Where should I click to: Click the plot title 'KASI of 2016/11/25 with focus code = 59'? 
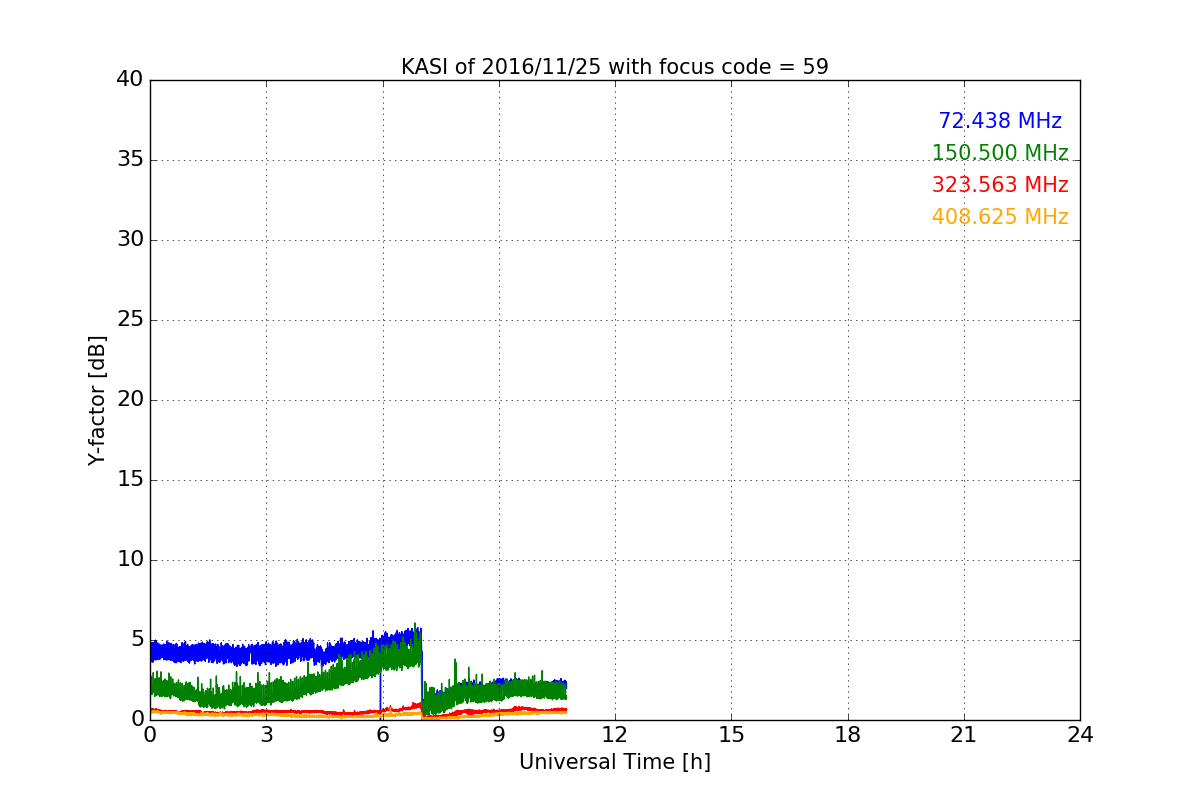[x=615, y=67]
